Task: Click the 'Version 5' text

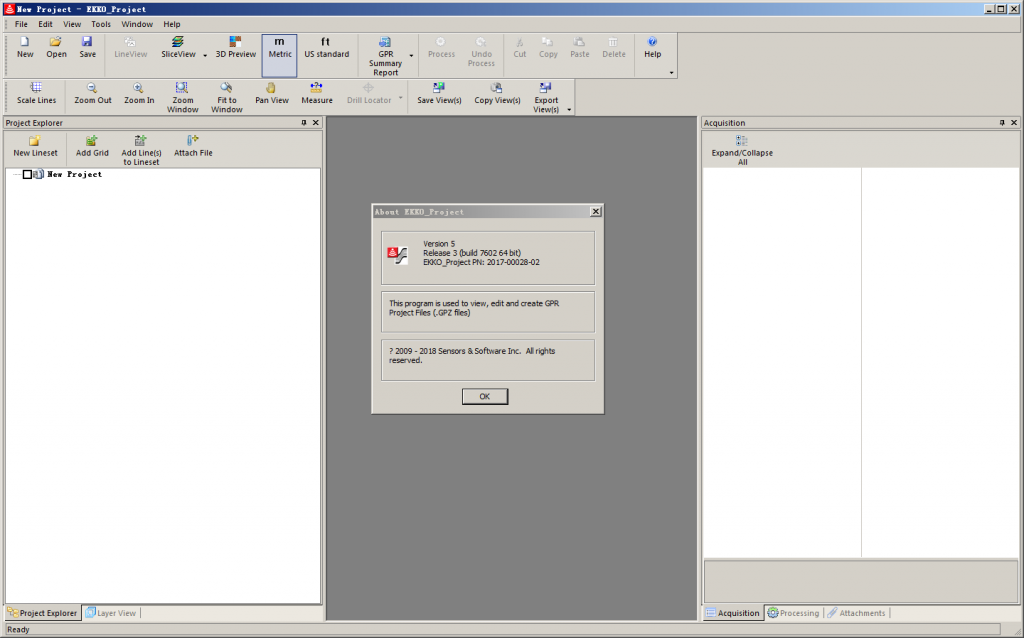Action: click(439, 244)
